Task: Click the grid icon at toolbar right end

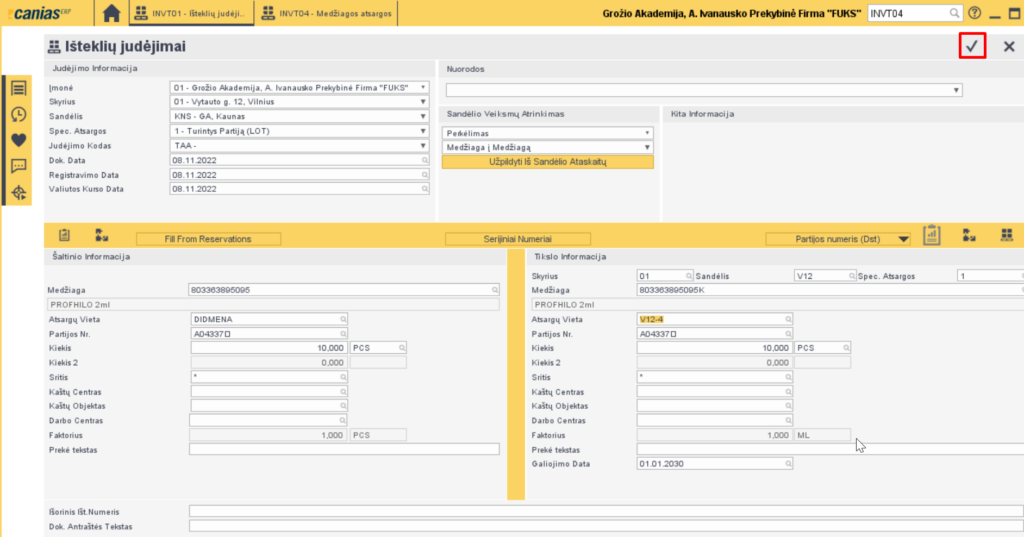Action: coord(1006,236)
